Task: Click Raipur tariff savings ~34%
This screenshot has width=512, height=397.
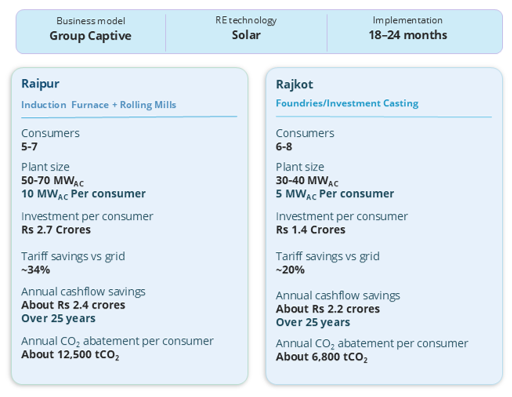Action: coord(36,270)
